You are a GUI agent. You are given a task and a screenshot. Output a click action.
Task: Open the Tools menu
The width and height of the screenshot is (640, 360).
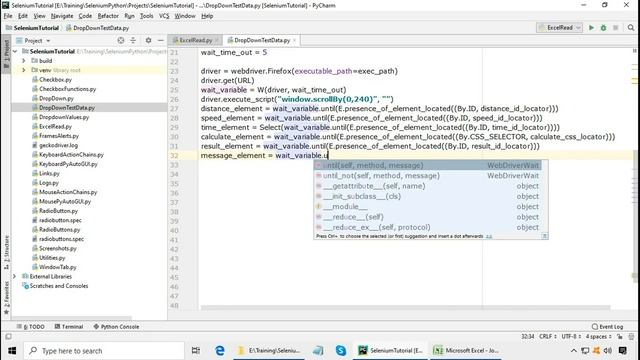[147, 16]
